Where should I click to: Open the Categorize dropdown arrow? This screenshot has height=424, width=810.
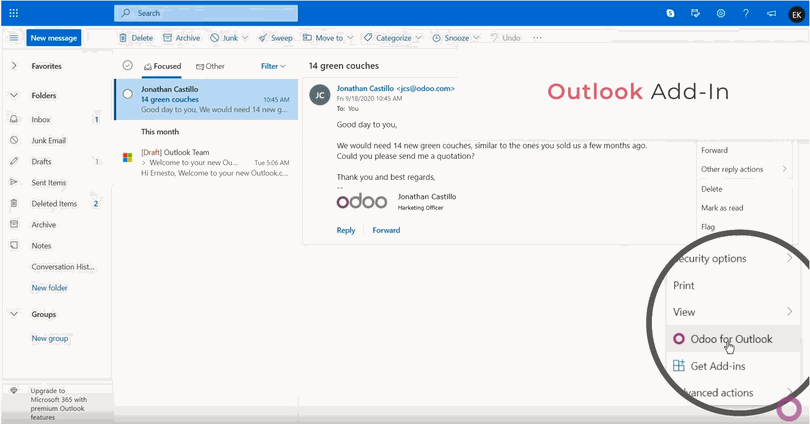point(419,38)
